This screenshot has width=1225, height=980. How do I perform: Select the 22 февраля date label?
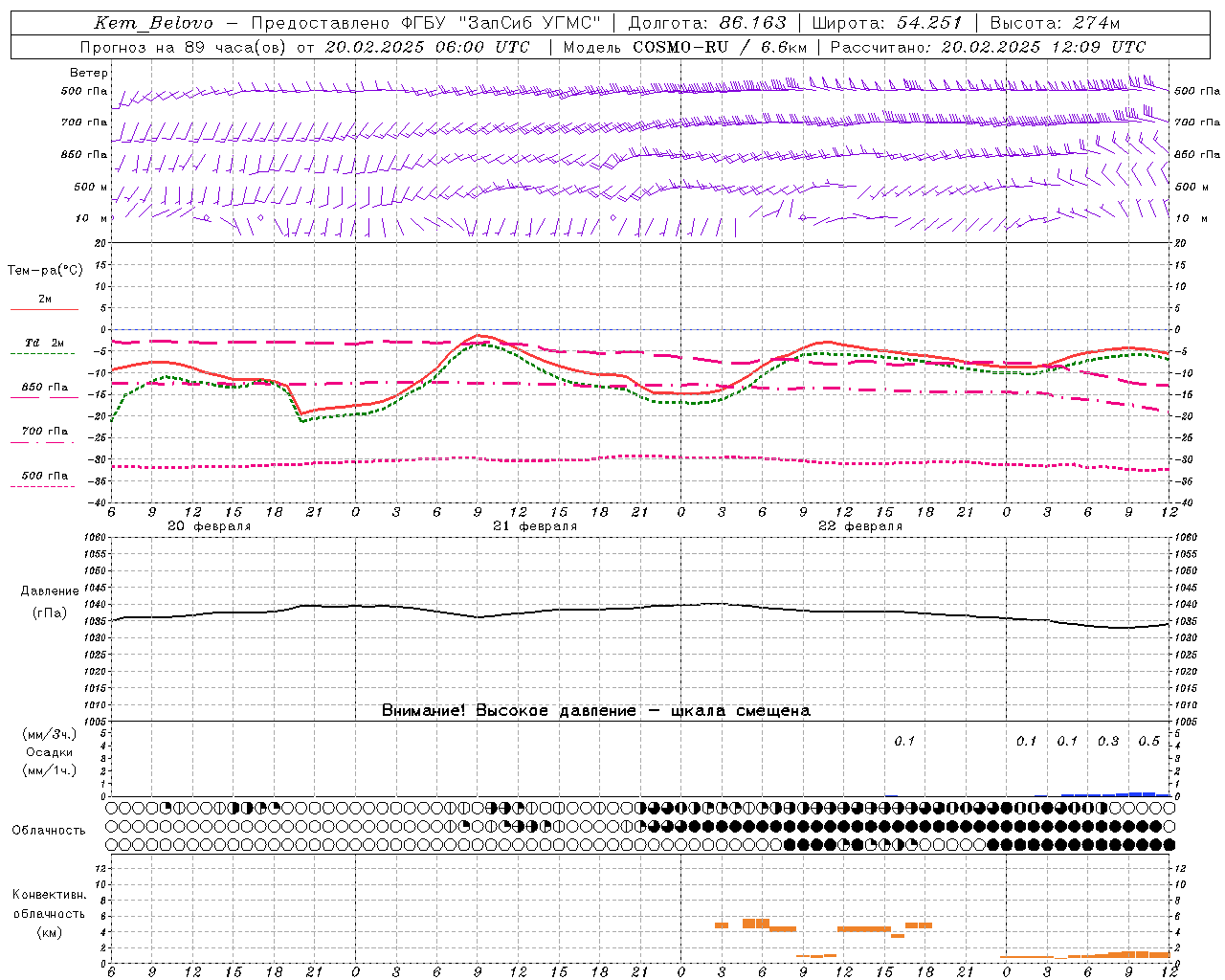click(x=861, y=526)
